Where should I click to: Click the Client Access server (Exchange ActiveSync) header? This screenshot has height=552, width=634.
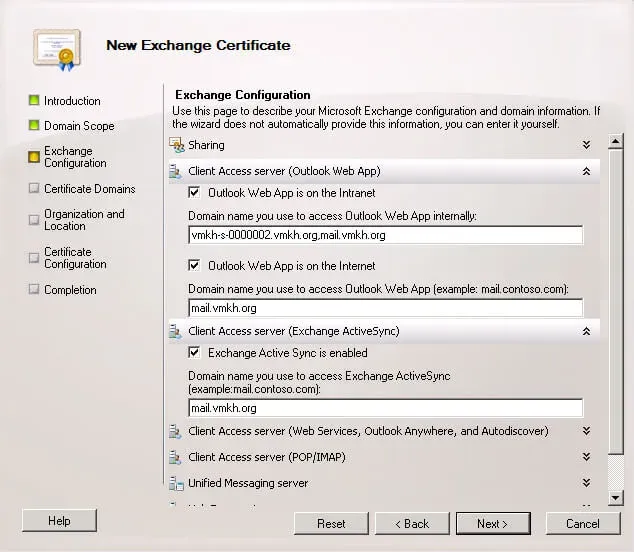[294, 332]
